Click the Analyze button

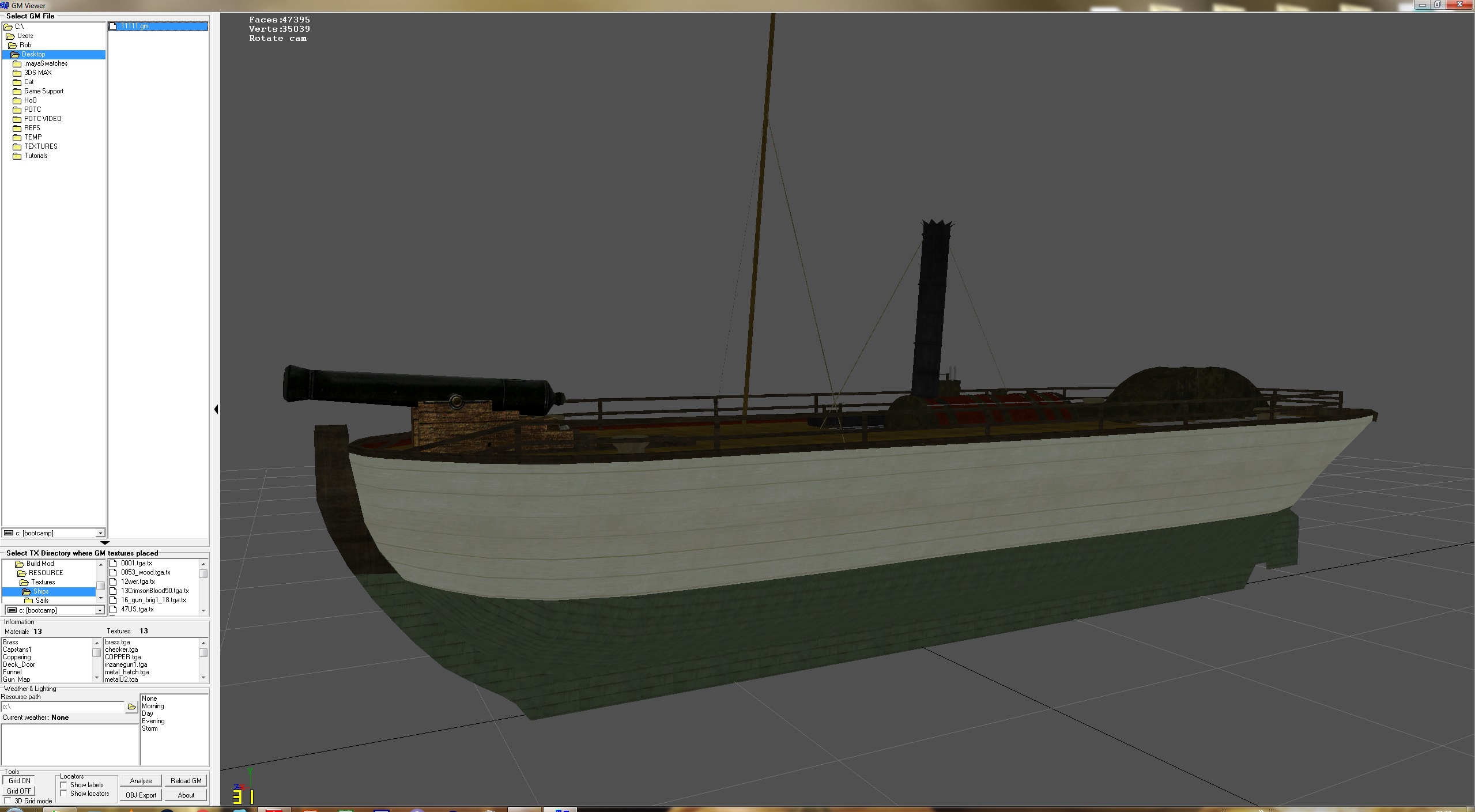coord(141,781)
